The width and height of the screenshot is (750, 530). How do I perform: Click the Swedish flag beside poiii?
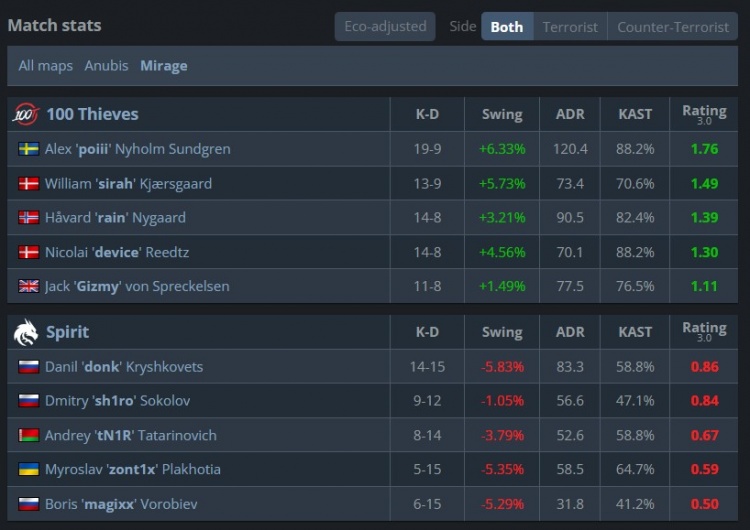coord(29,149)
